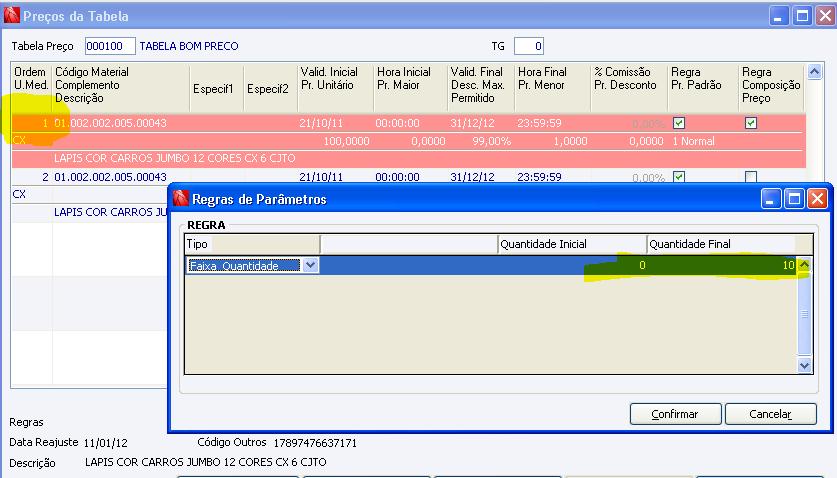Click the 99,00% max discount value
Screen dimensions: 837x478
pos(492,142)
